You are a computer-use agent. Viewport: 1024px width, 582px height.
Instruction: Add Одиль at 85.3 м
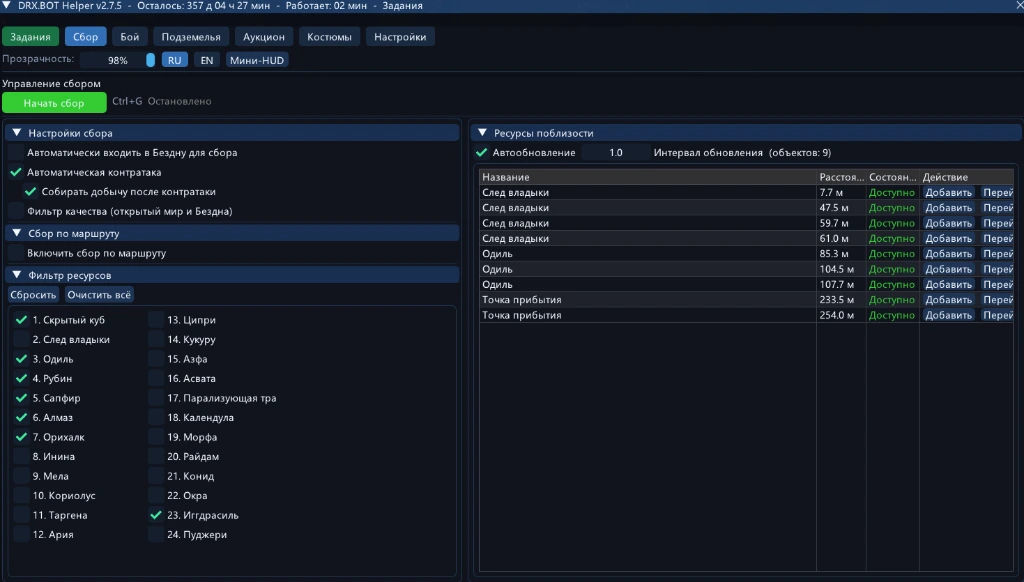click(949, 253)
